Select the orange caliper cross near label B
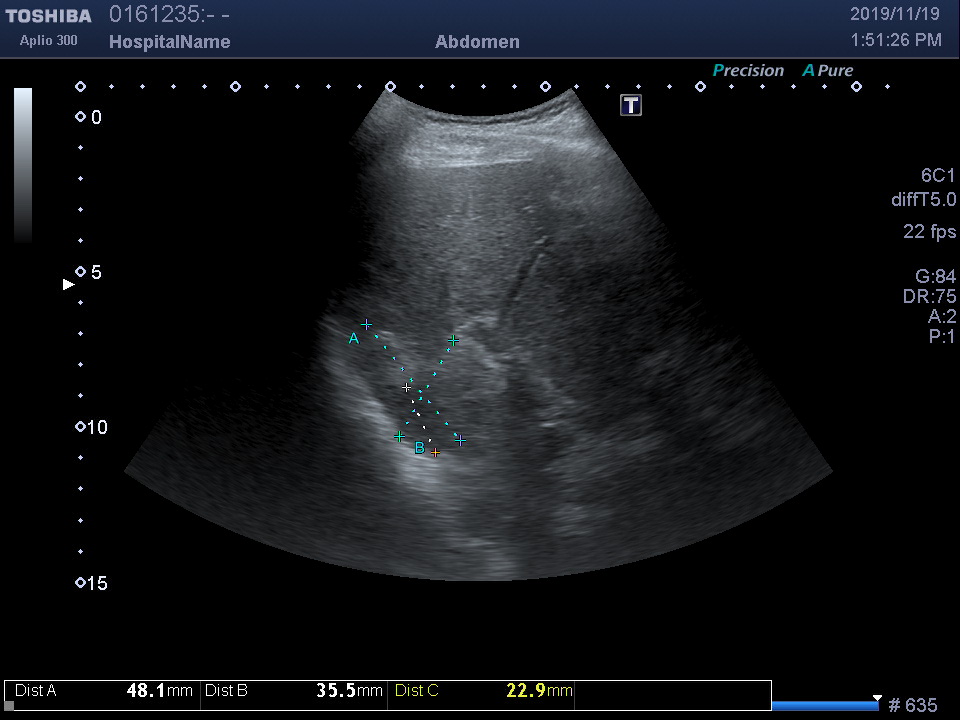 point(435,453)
